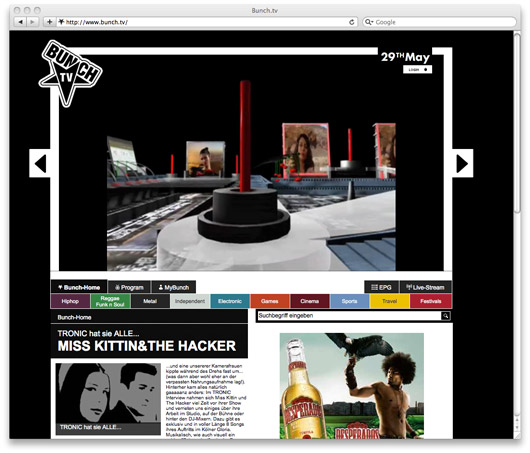Open the Miss Kittin article thumbnail
The height and width of the screenshot is (453, 530).
point(108,399)
